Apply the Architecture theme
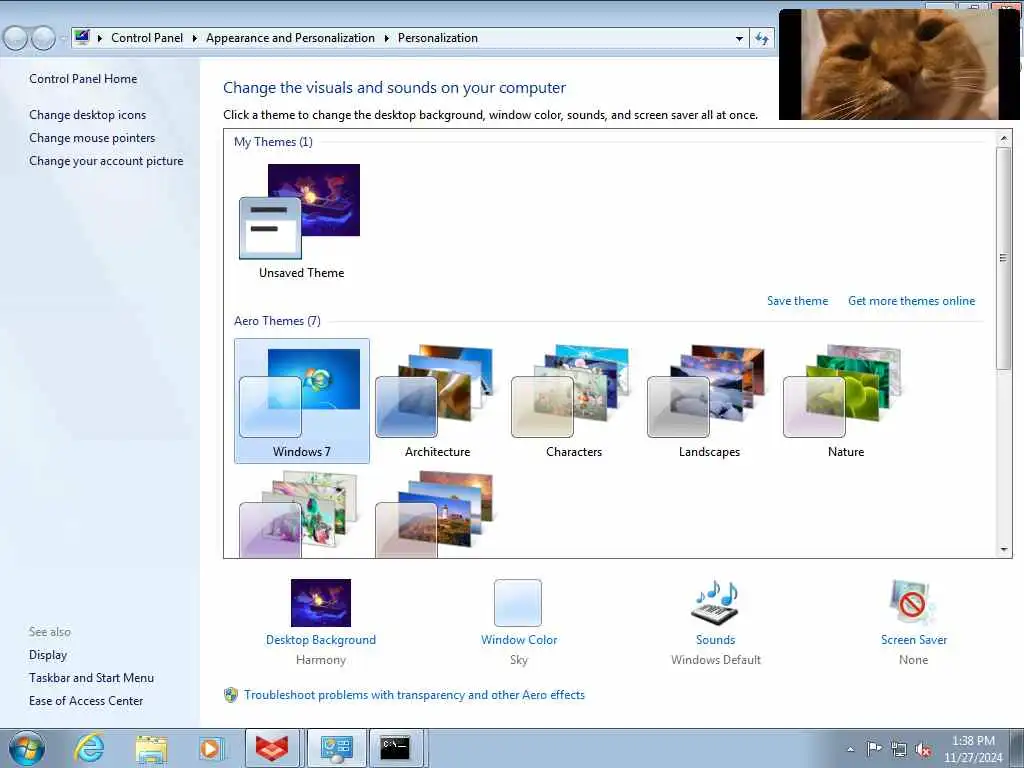The height and width of the screenshot is (768, 1024). [437, 400]
